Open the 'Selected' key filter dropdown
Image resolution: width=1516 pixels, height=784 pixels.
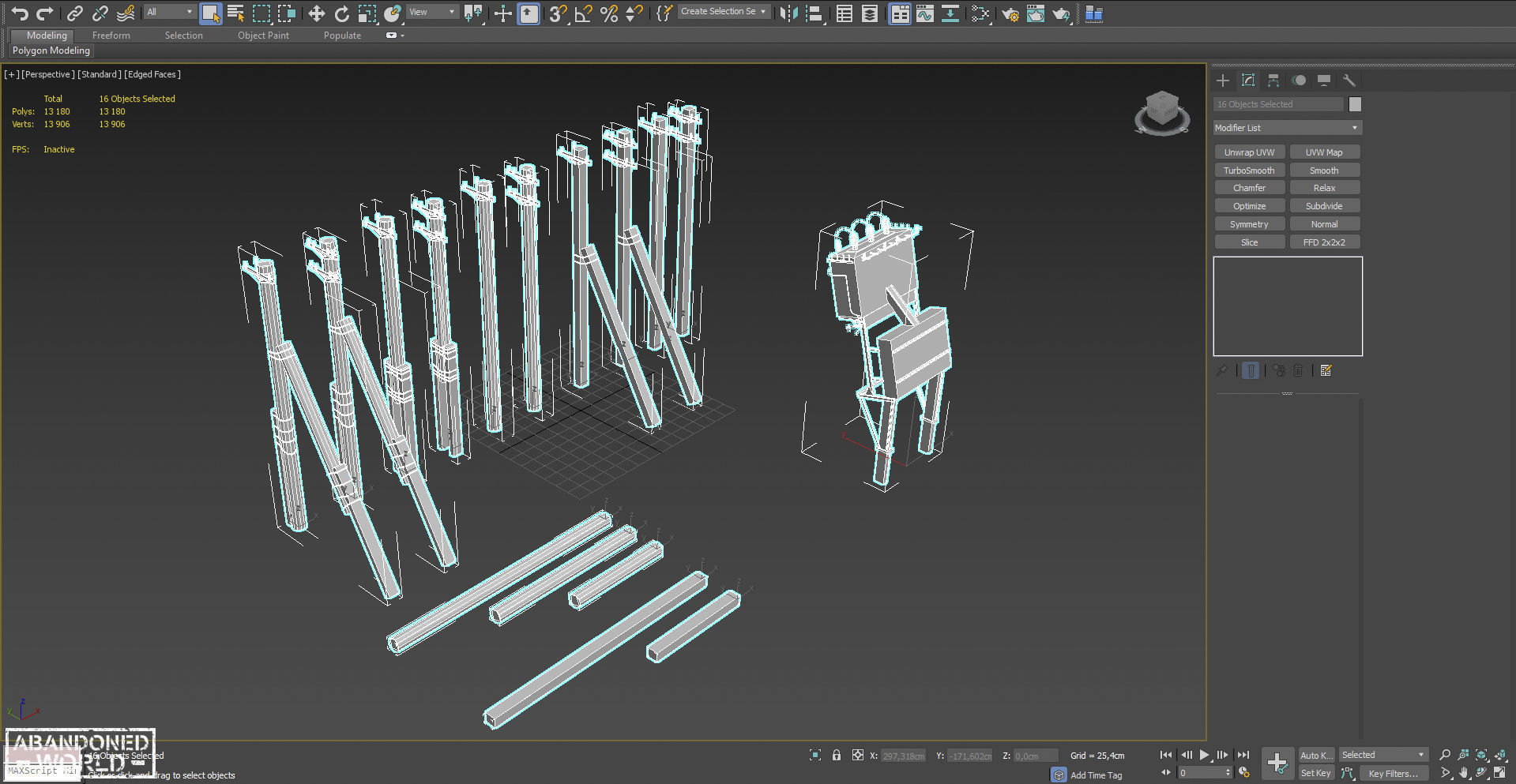coord(1383,755)
